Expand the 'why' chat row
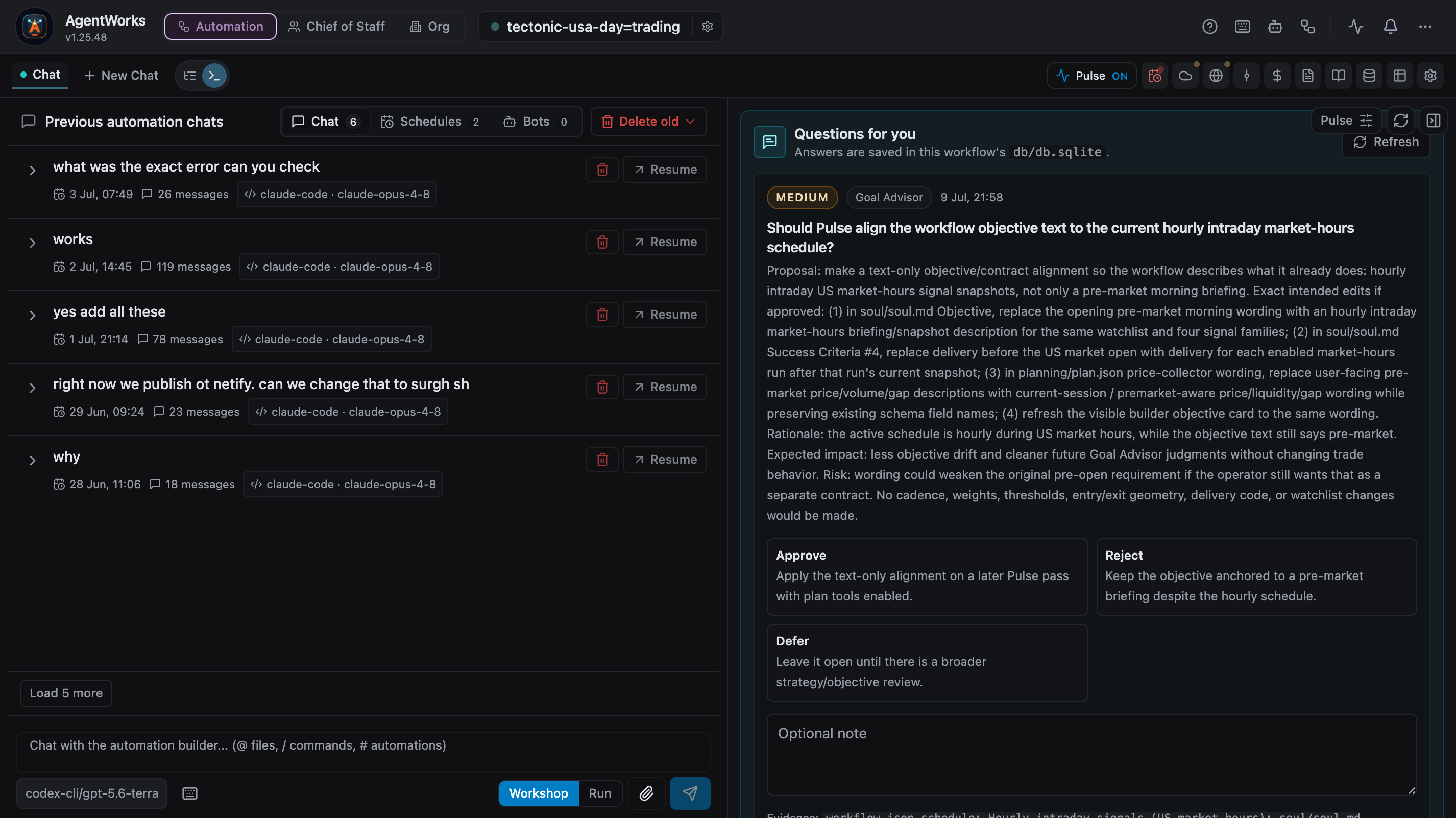Image resolution: width=1456 pixels, height=818 pixels. pos(32,460)
